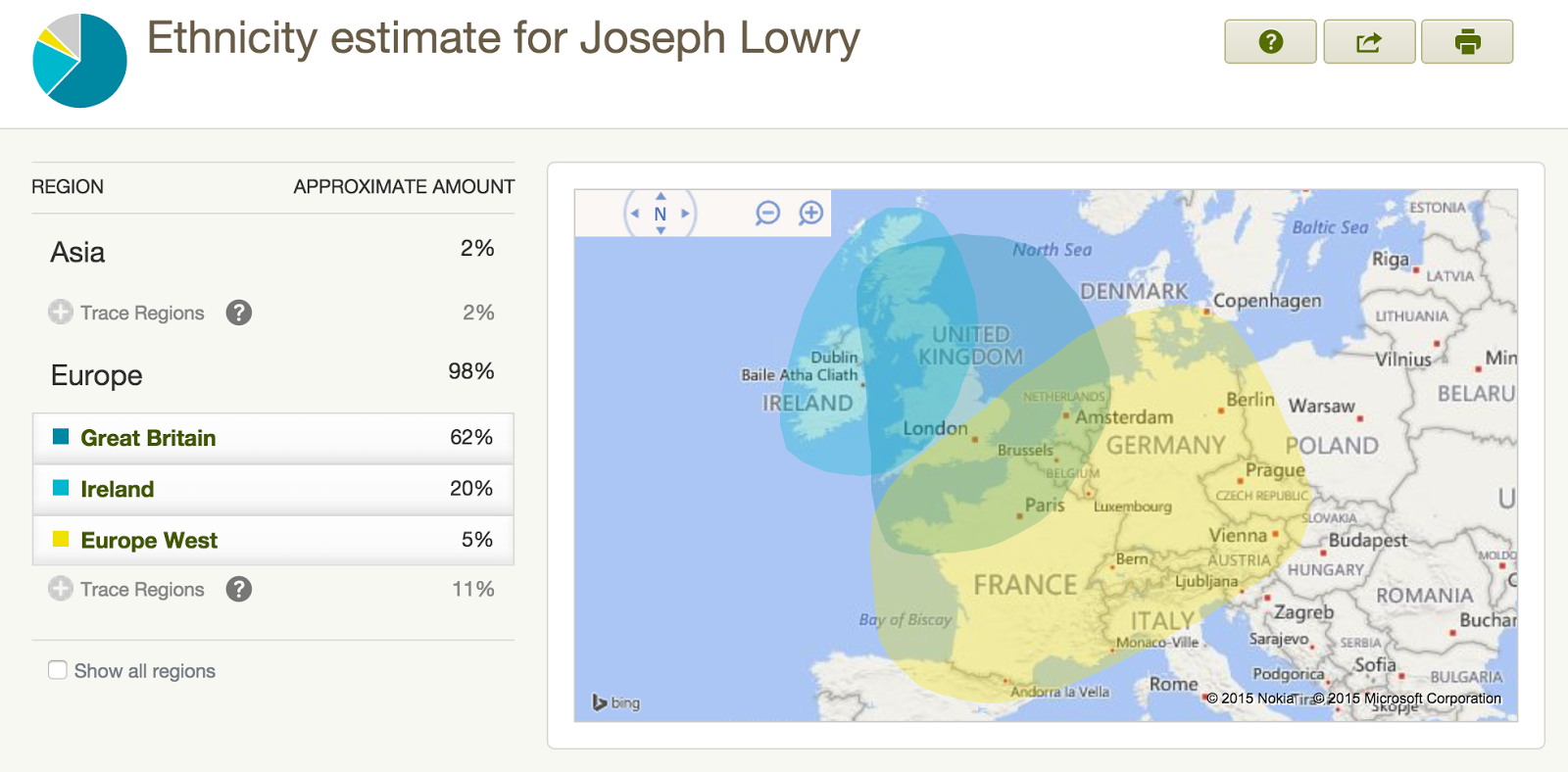
Task: Click the help question mark button
Action: [x=1270, y=42]
